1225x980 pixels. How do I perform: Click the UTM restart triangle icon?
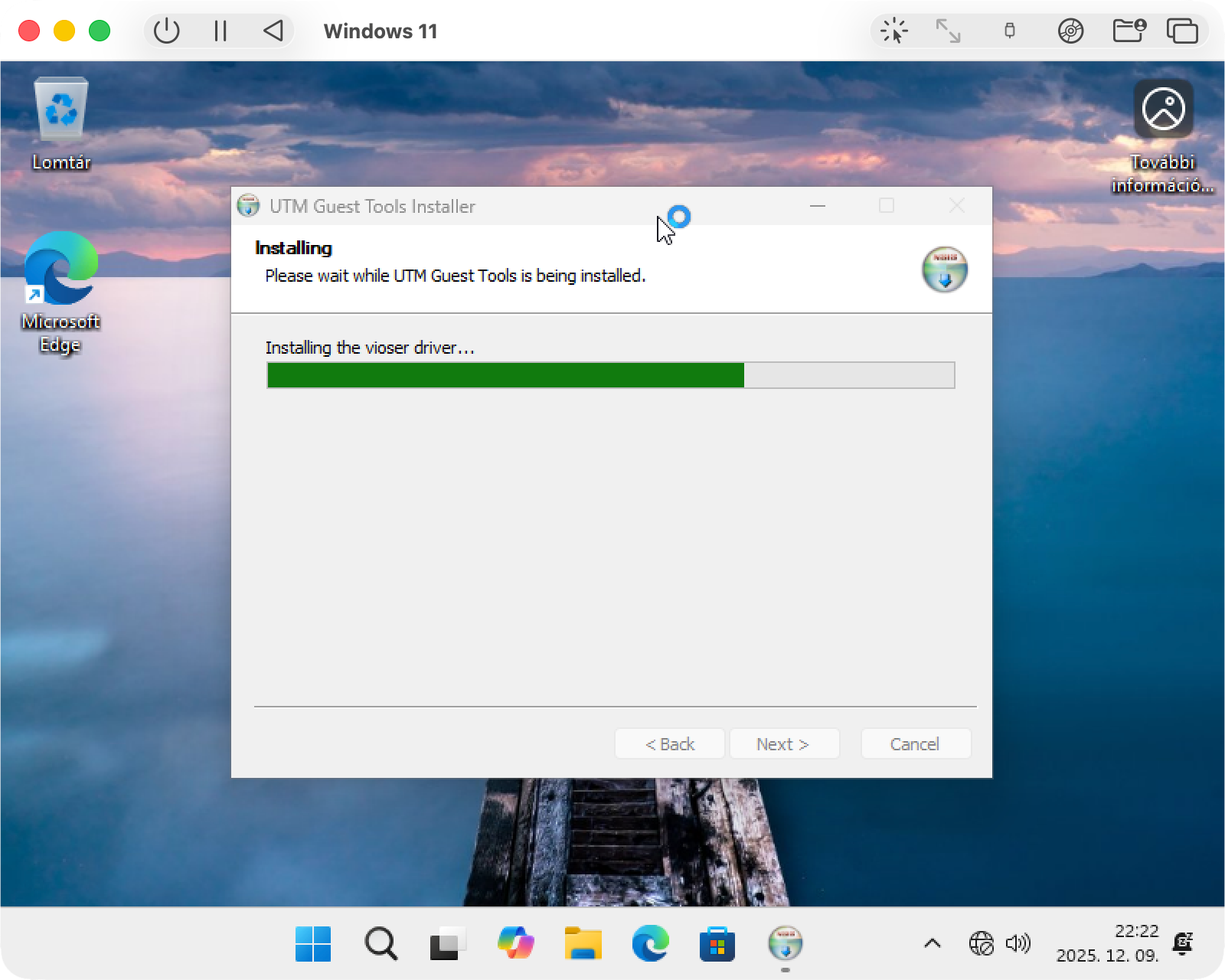point(273,31)
